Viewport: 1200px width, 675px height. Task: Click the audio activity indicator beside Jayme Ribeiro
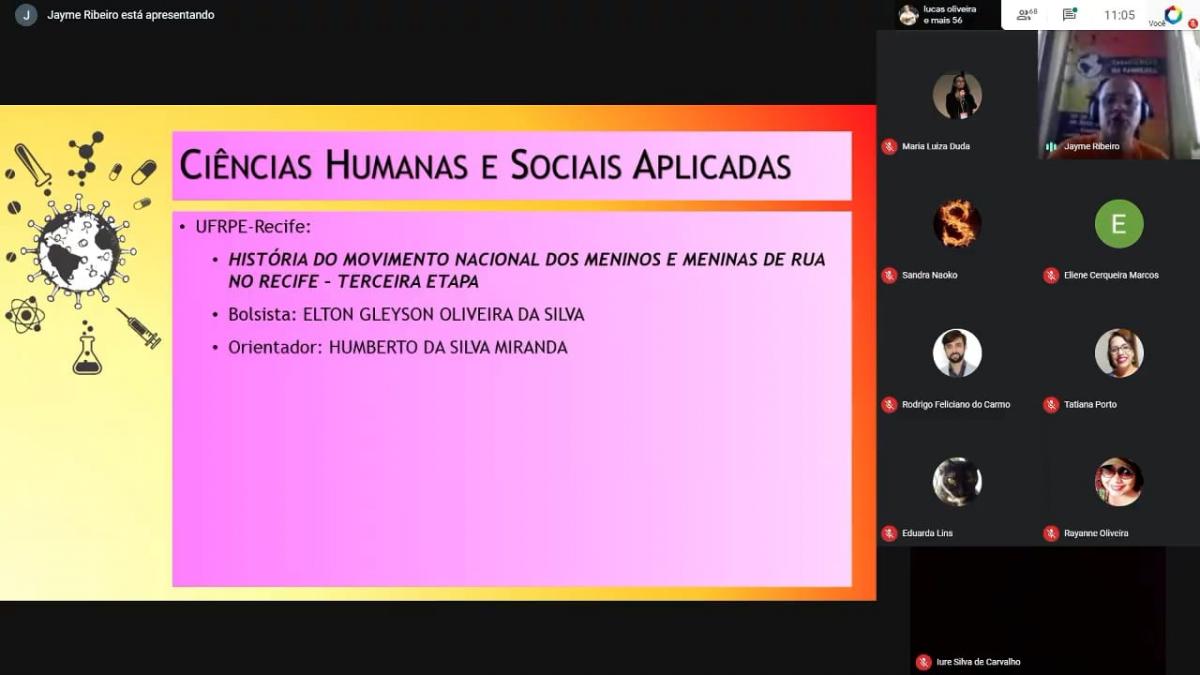click(1053, 146)
